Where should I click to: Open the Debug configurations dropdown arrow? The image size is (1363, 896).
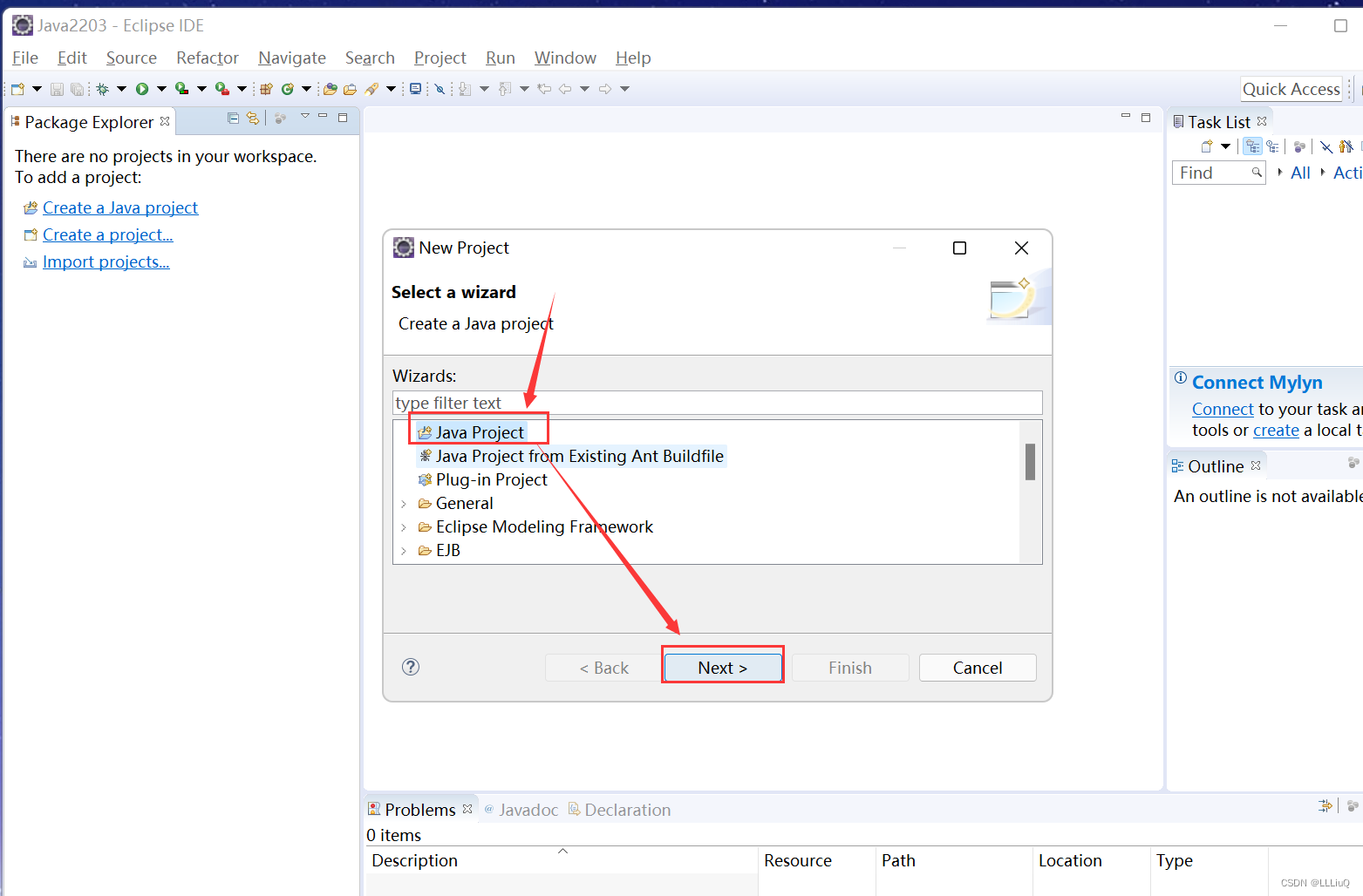coord(121,89)
